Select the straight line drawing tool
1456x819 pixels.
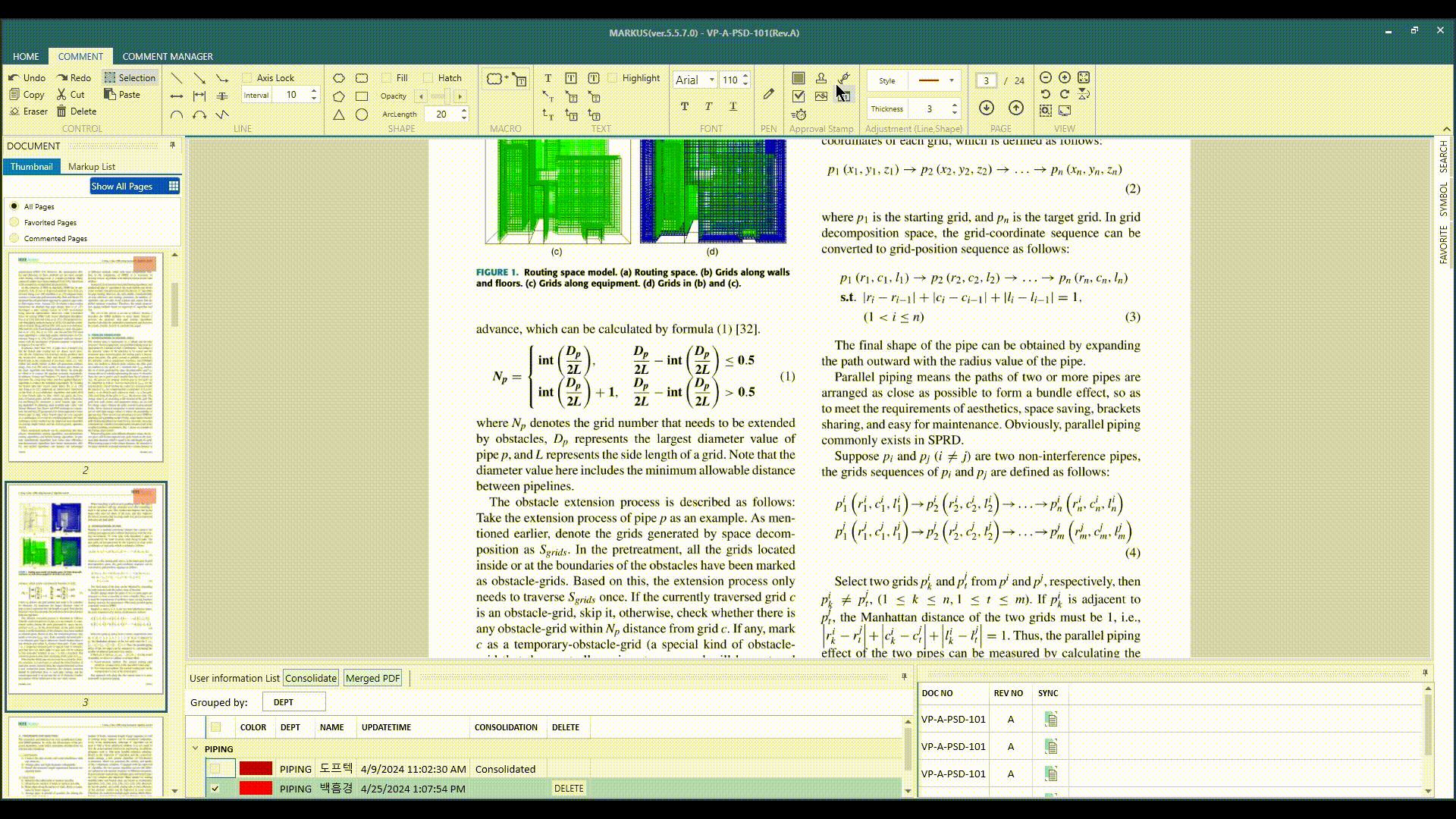pyautogui.click(x=177, y=78)
